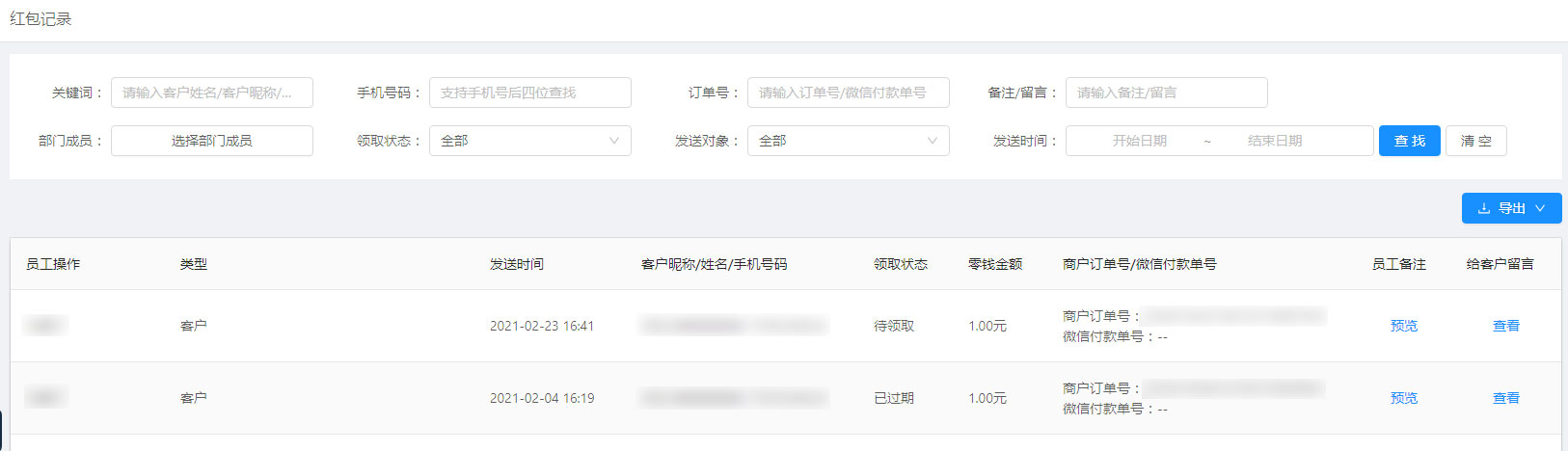This screenshot has width=1568, height=451.
Task: Click the 备注/留言 remarks input field
Action: [1167, 93]
